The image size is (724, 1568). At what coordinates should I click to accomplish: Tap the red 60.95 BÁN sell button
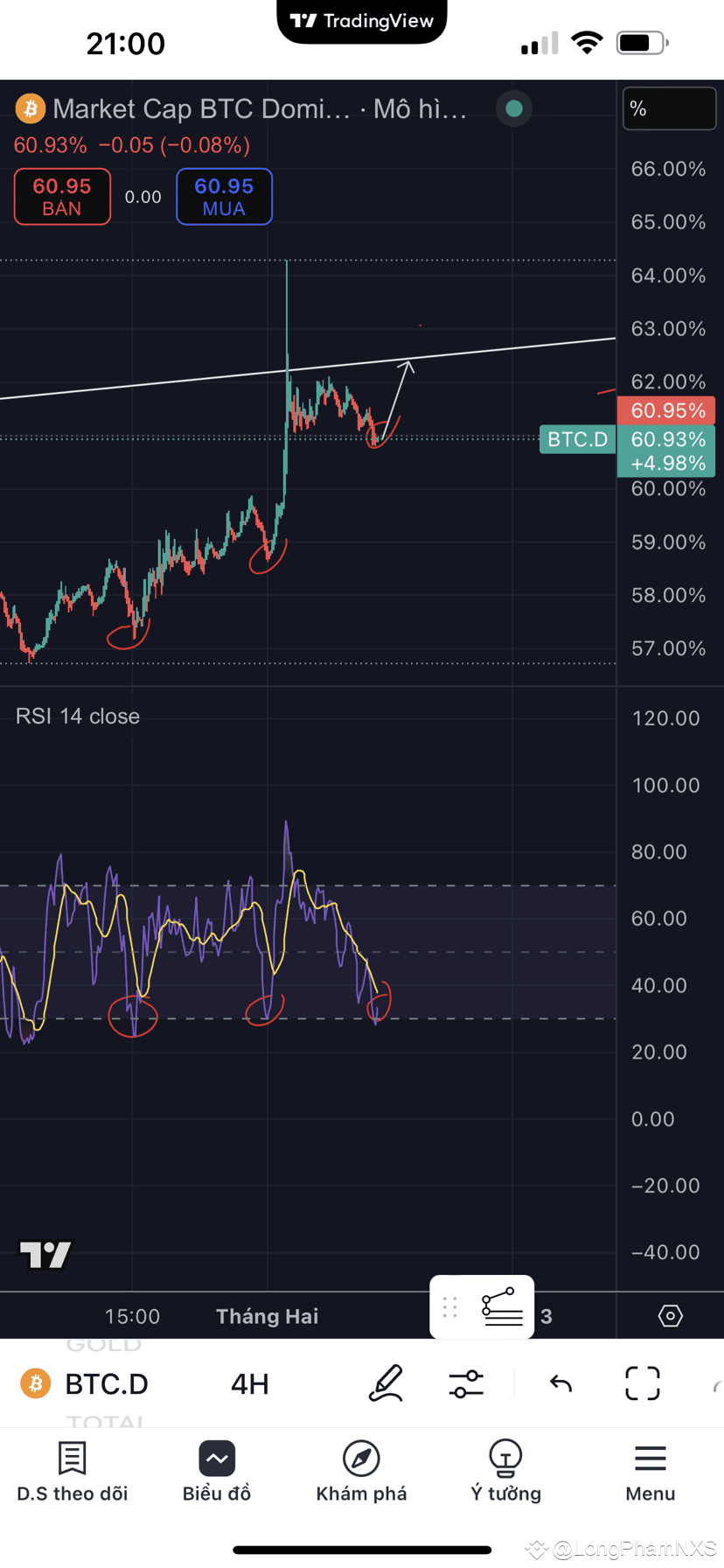click(62, 196)
